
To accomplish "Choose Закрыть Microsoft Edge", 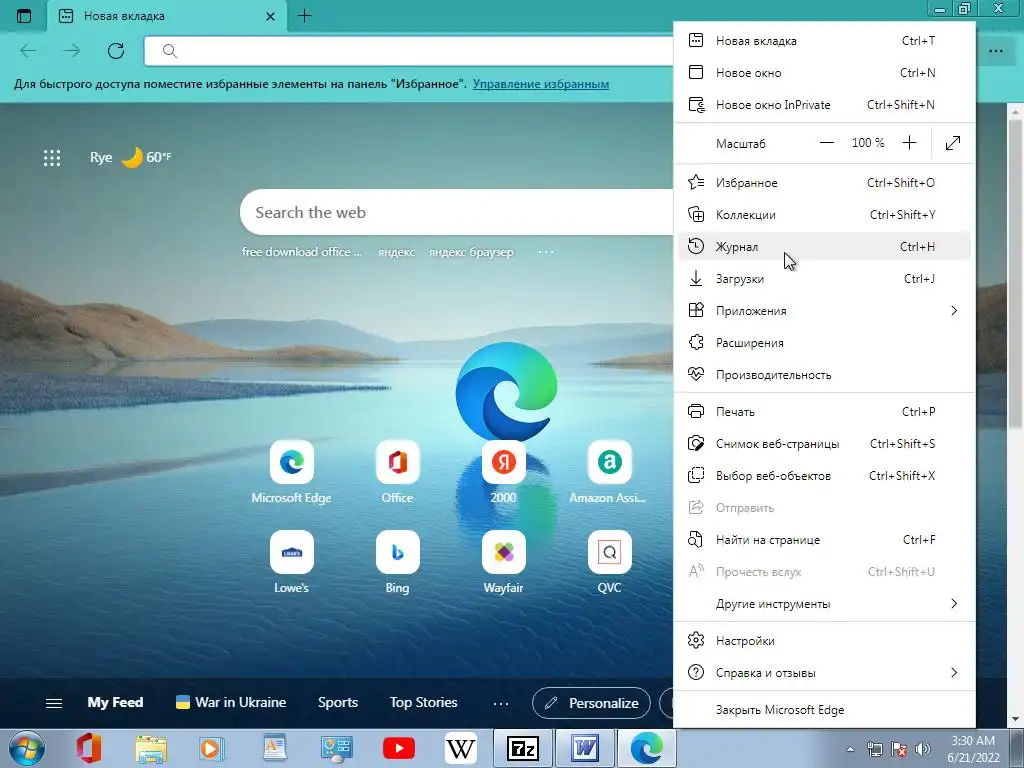I will tap(824, 710).
